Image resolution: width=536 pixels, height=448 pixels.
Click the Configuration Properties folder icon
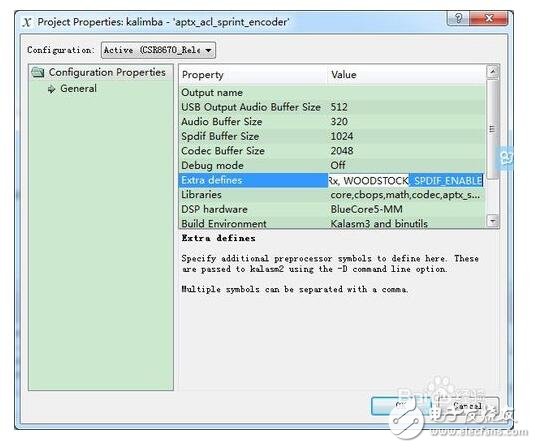[38, 72]
